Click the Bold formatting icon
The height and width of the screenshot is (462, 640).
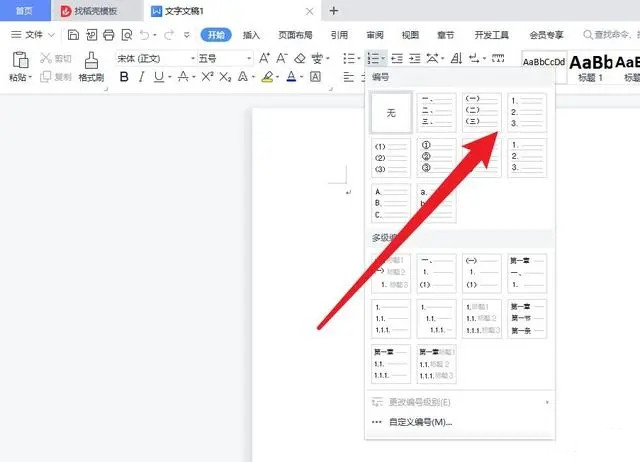[x=125, y=77]
